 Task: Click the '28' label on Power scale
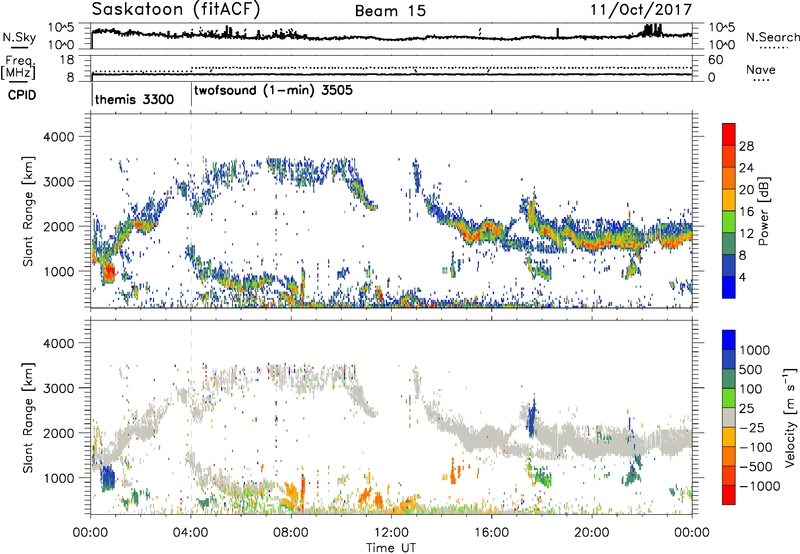[746, 146]
